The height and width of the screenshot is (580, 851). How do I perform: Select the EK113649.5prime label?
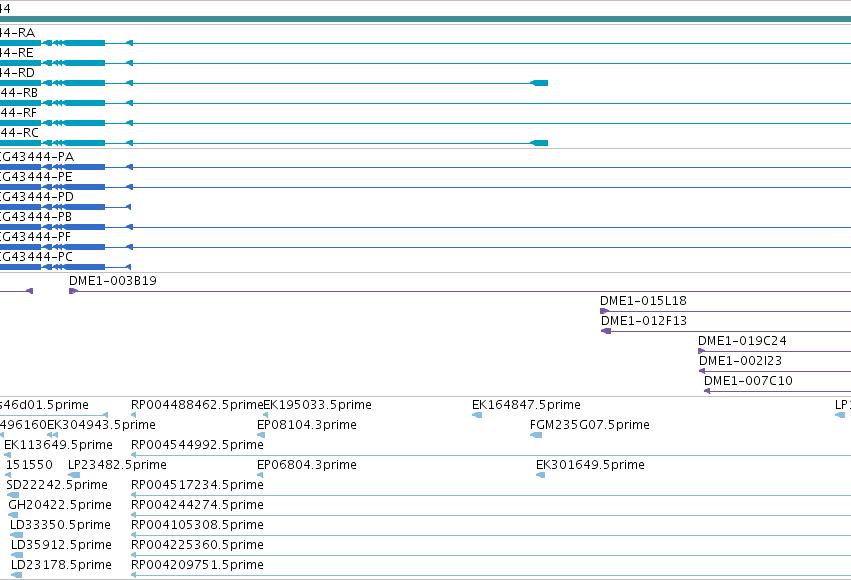(58, 445)
